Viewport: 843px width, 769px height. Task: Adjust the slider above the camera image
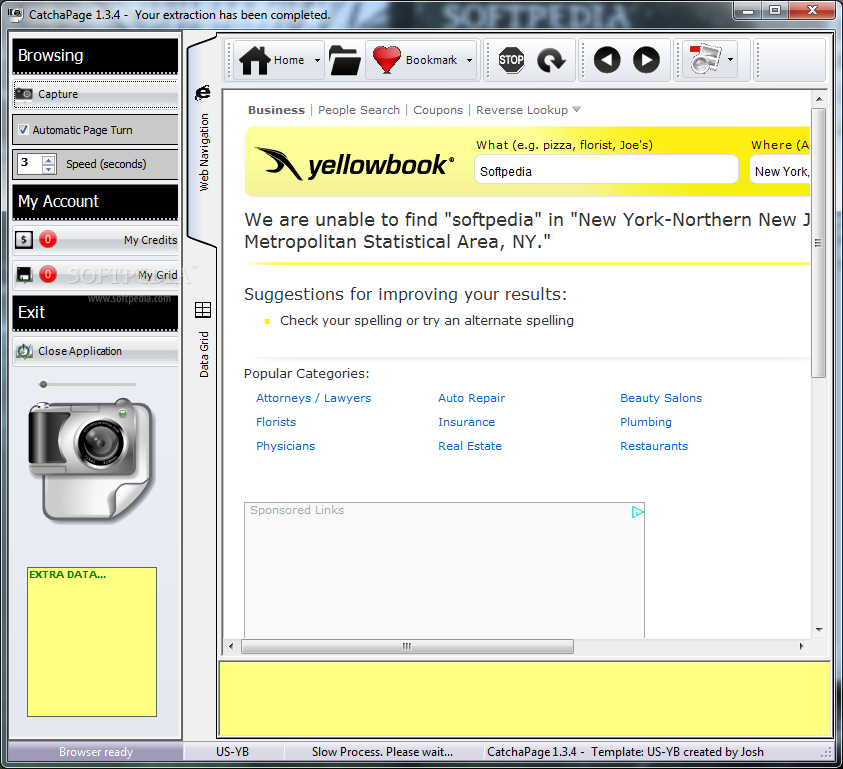pos(44,384)
